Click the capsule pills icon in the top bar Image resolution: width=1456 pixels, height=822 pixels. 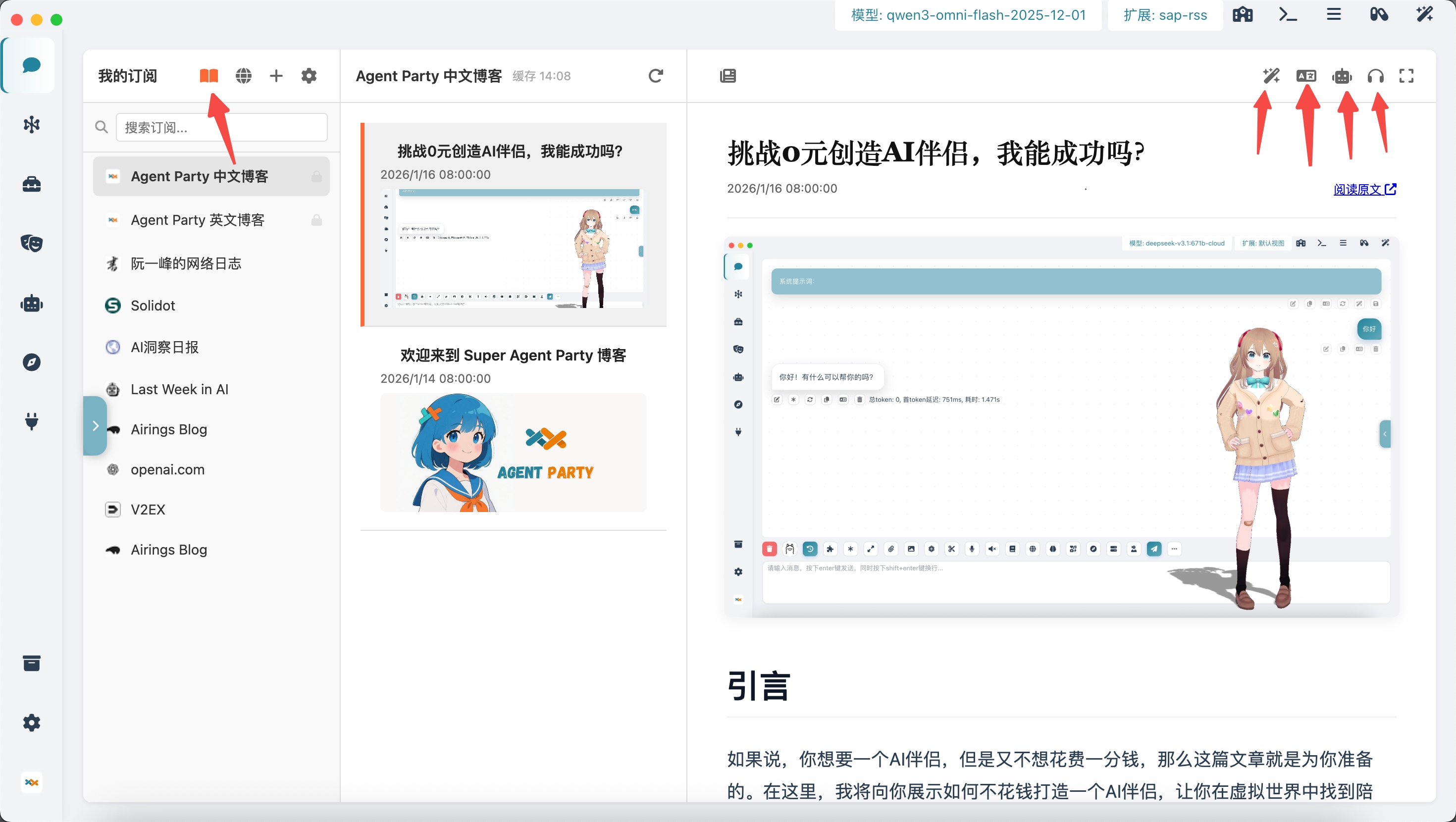click(1379, 15)
